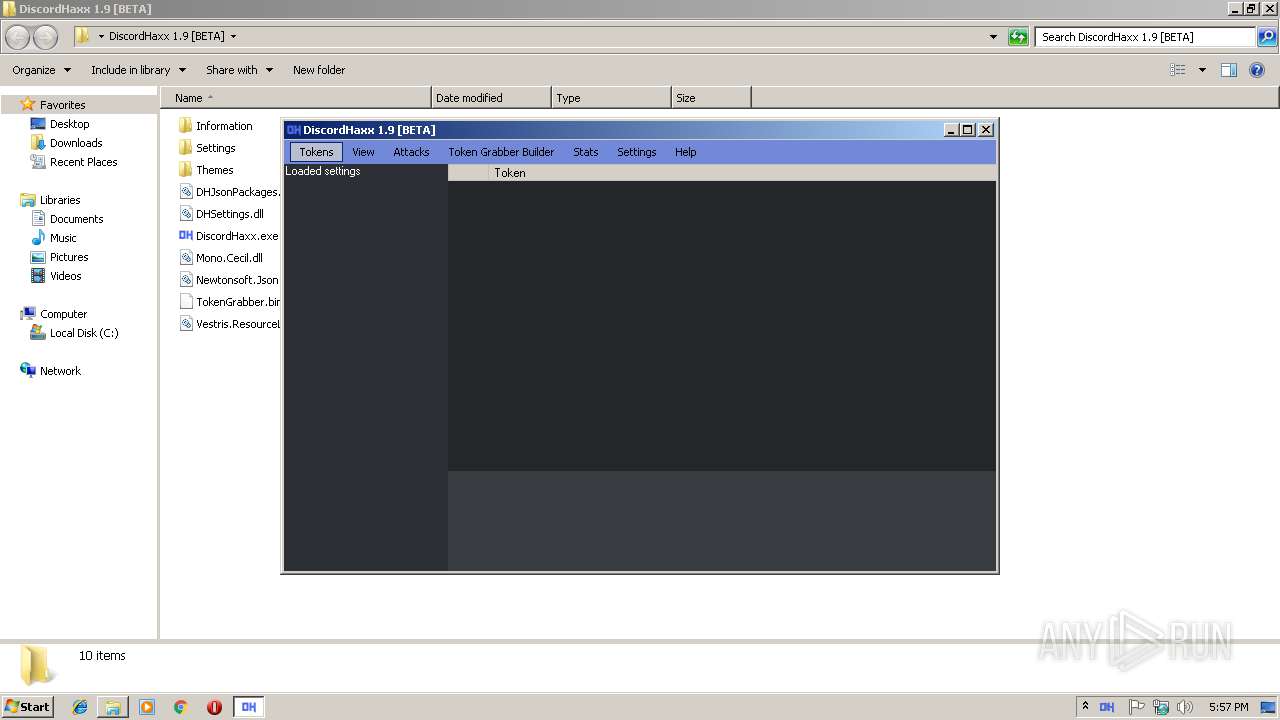Open the Pictures library
The height and width of the screenshot is (720, 1280).
[x=69, y=257]
